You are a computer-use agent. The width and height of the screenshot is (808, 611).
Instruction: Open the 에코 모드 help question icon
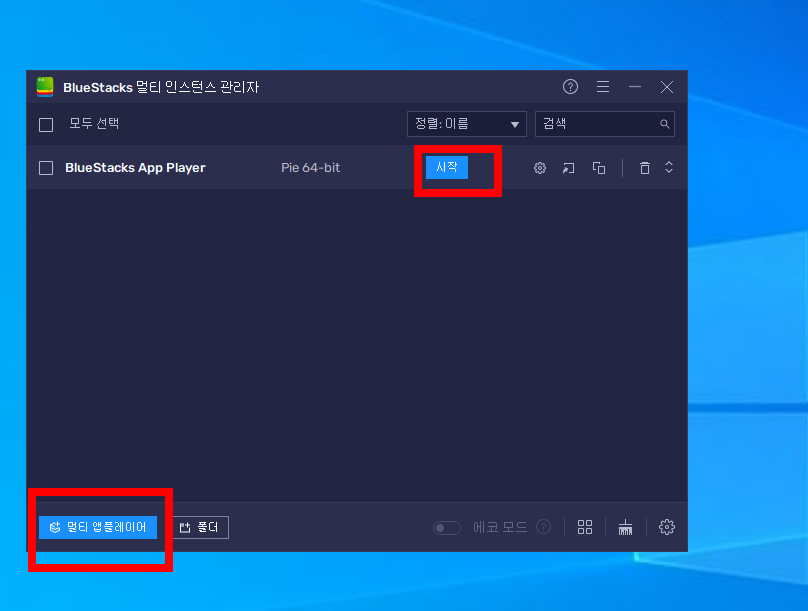point(543,527)
